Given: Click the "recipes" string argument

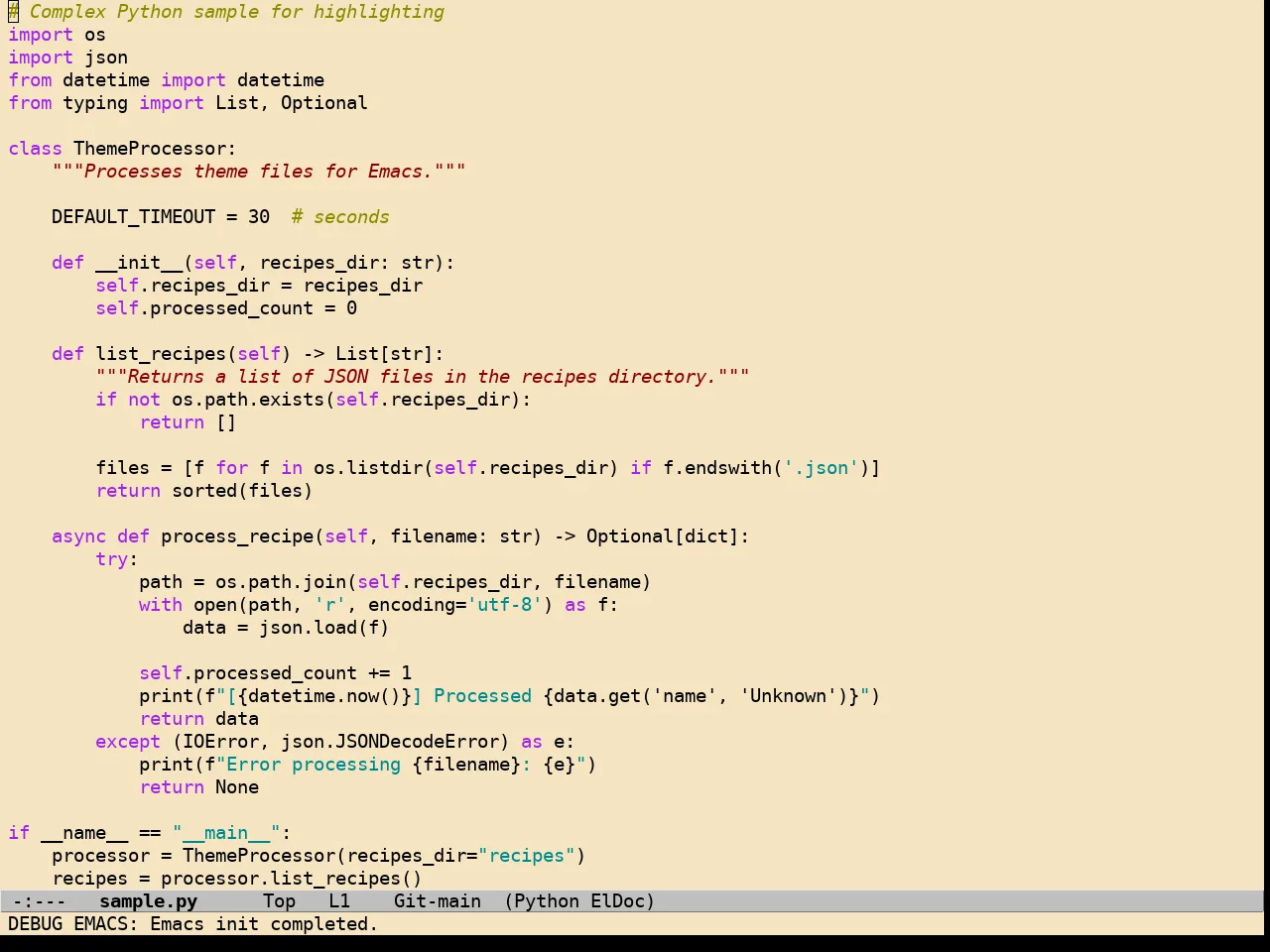Looking at the screenshot, I should 527,856.
